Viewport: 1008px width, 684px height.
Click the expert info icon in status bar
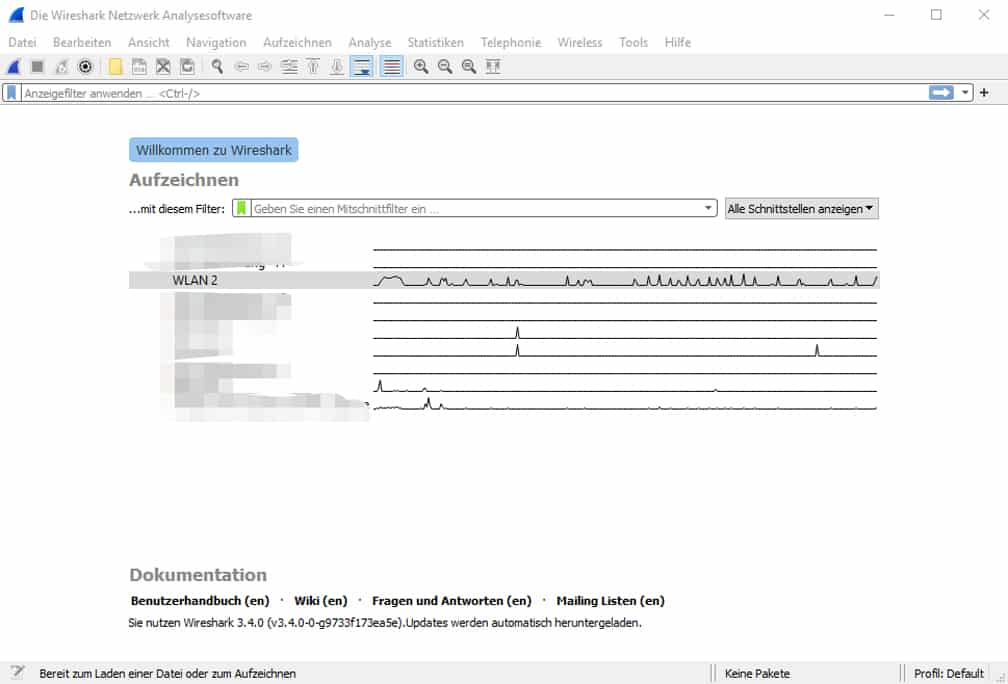pyautogui.click(x=17, y=673)
